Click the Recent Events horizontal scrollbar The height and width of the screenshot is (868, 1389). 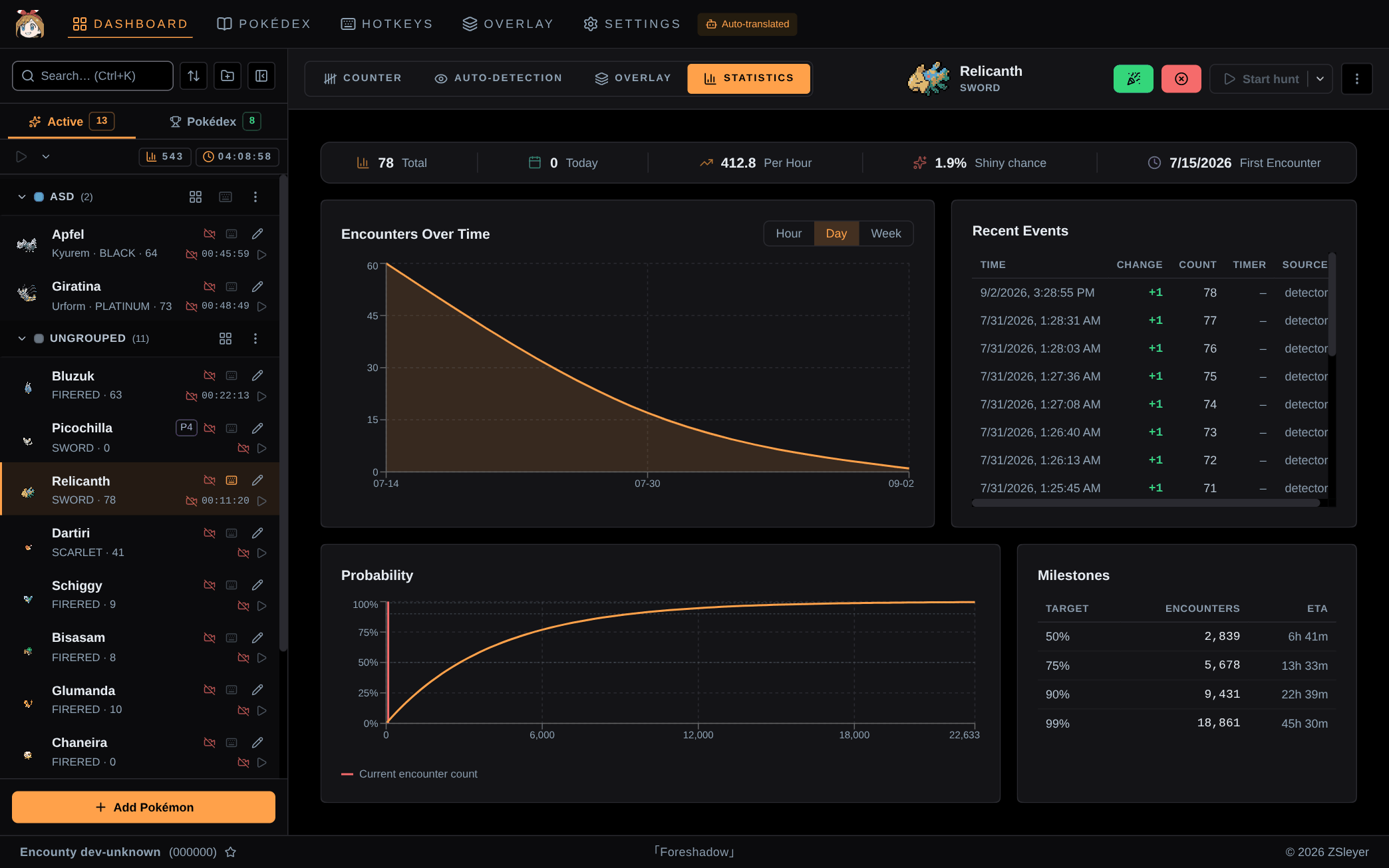click(x=1146, y=504)
